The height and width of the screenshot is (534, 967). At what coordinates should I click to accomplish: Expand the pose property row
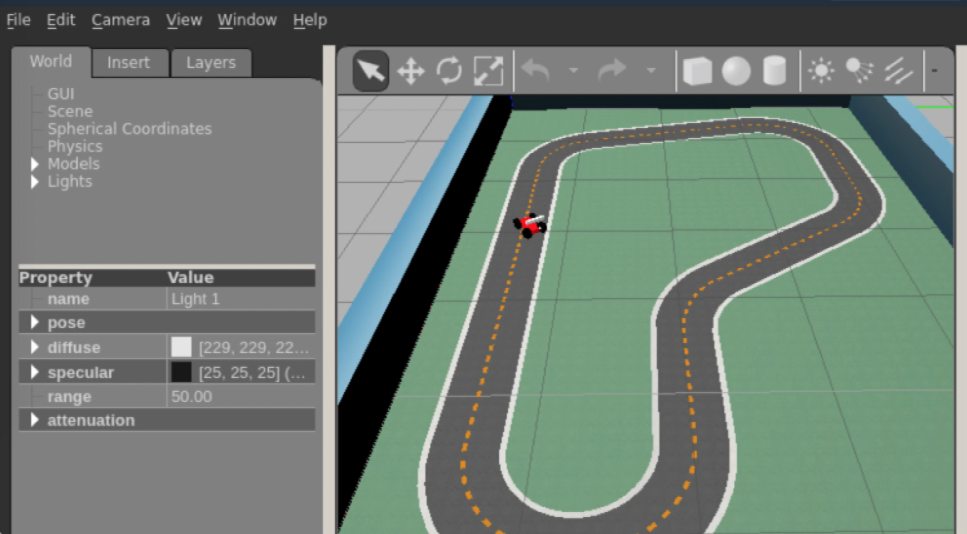35,323
